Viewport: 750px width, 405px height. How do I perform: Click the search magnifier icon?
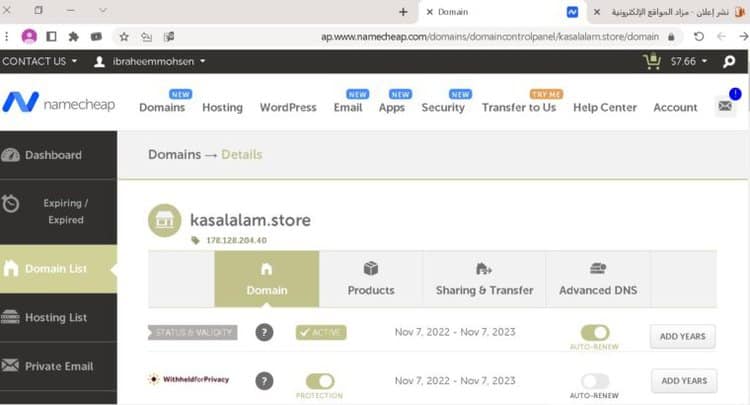tap(729, 61)
